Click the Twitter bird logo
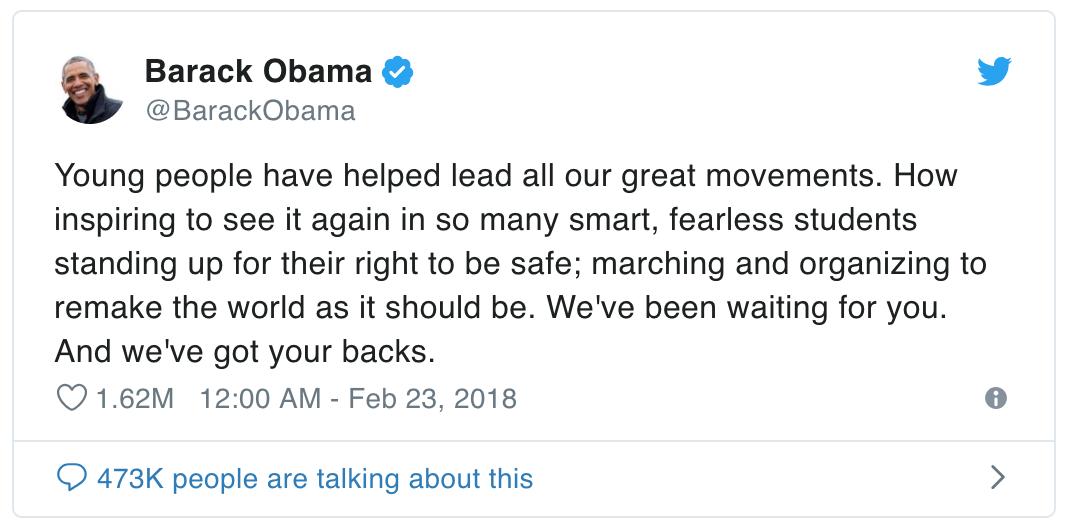 tap(994, 71)
